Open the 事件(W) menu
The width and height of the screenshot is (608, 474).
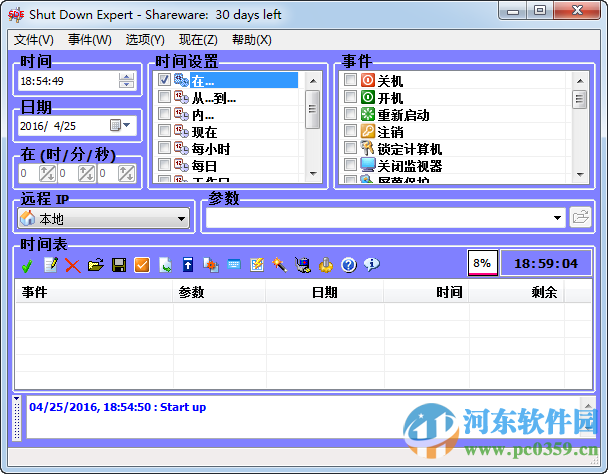[x=90, y=40]
